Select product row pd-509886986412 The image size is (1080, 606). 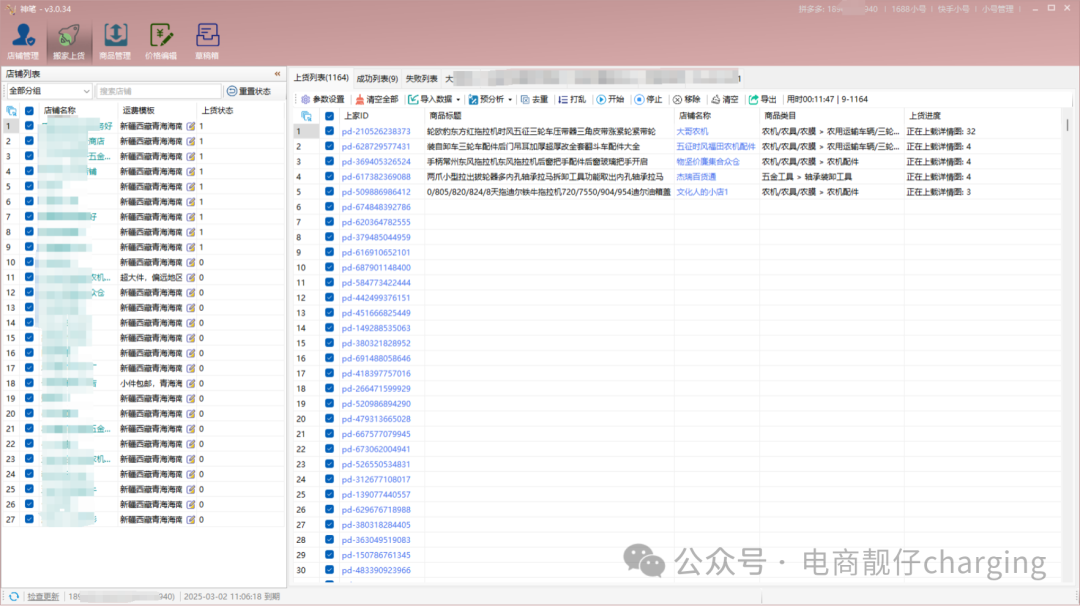678,191
